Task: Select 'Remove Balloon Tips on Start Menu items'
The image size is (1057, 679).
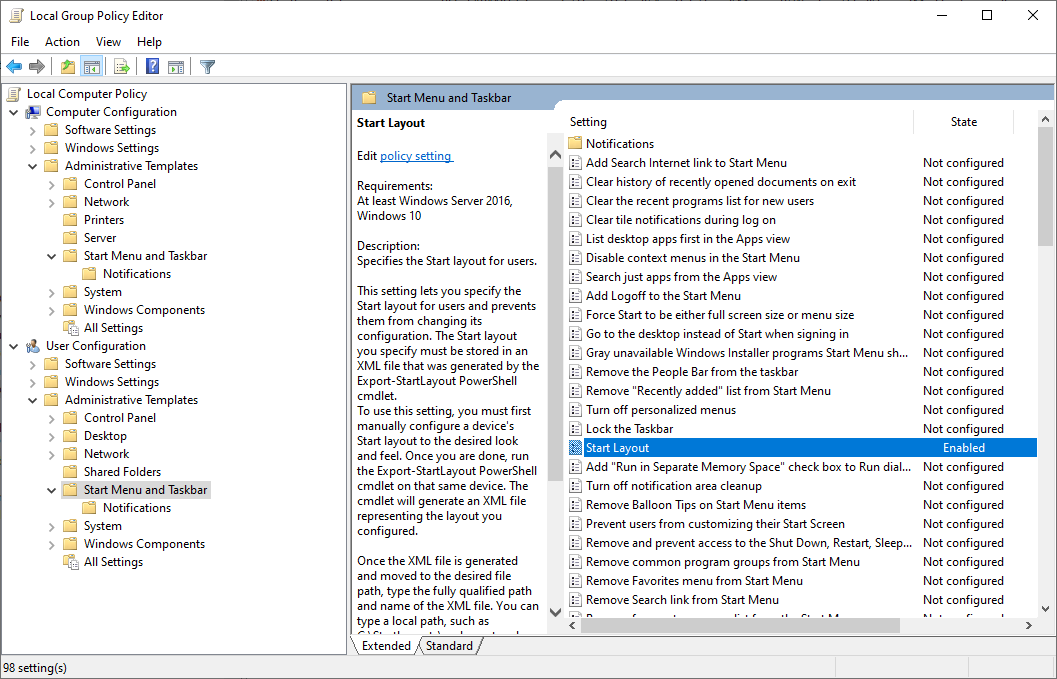Action: point(696,505)
